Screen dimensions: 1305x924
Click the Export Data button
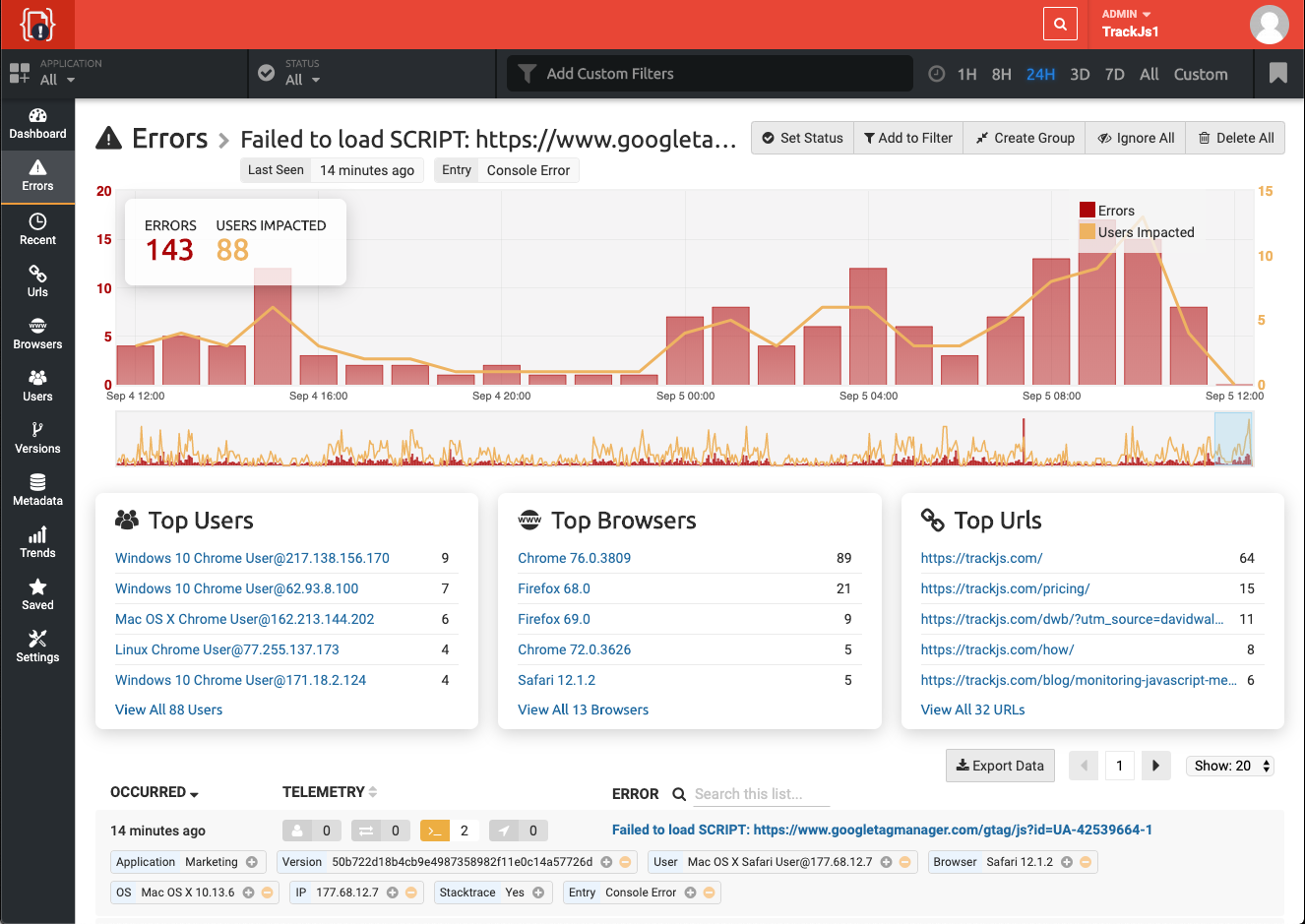1000,766
